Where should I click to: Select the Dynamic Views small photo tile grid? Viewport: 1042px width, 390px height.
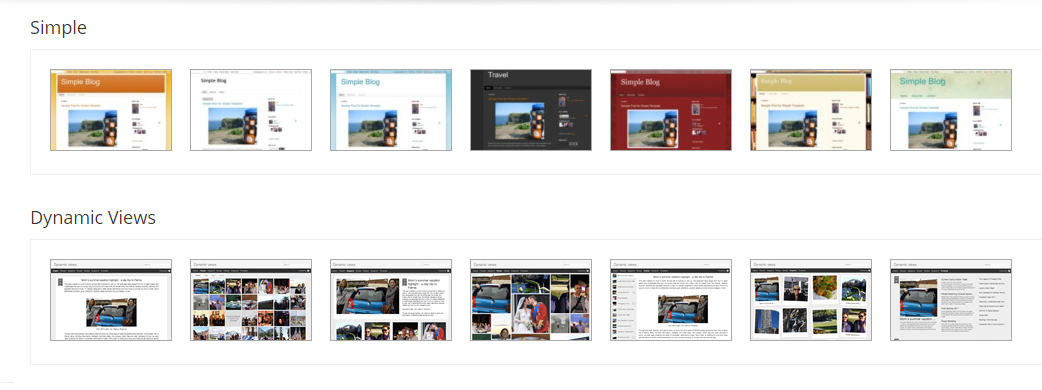[x=251, y=300]
